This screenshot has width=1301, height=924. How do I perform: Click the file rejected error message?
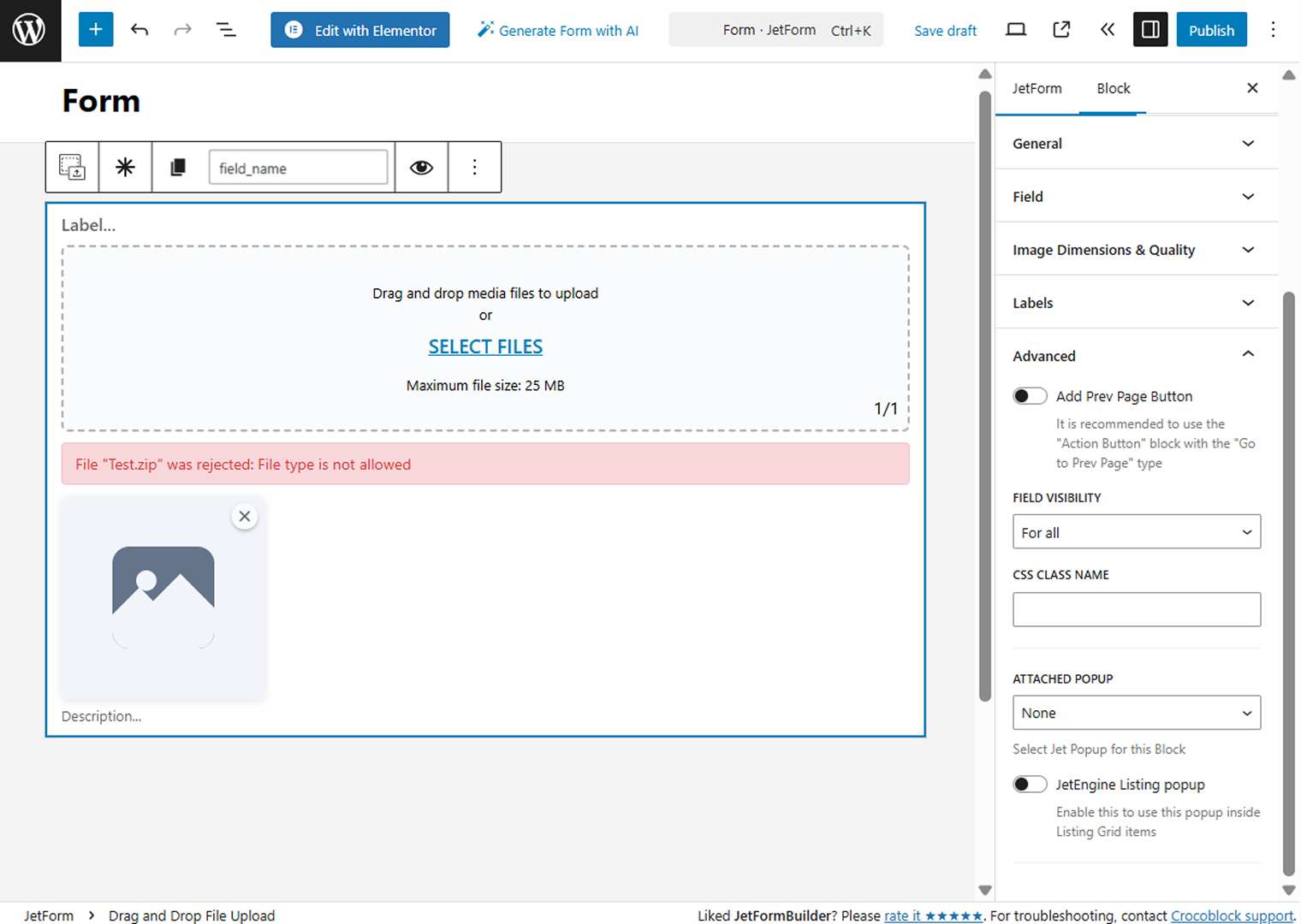(x=485, y=464)
